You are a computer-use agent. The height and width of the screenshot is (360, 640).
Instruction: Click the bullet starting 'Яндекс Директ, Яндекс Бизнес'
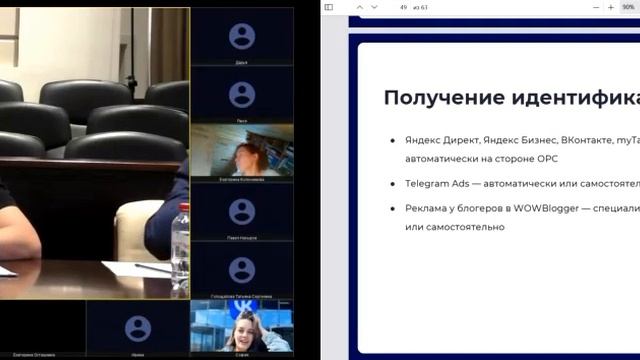tap(522, 140)
